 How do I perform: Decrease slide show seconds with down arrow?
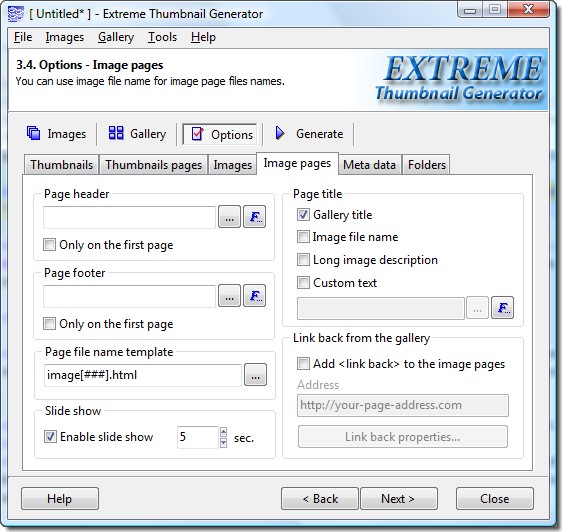tap(223, 443)
